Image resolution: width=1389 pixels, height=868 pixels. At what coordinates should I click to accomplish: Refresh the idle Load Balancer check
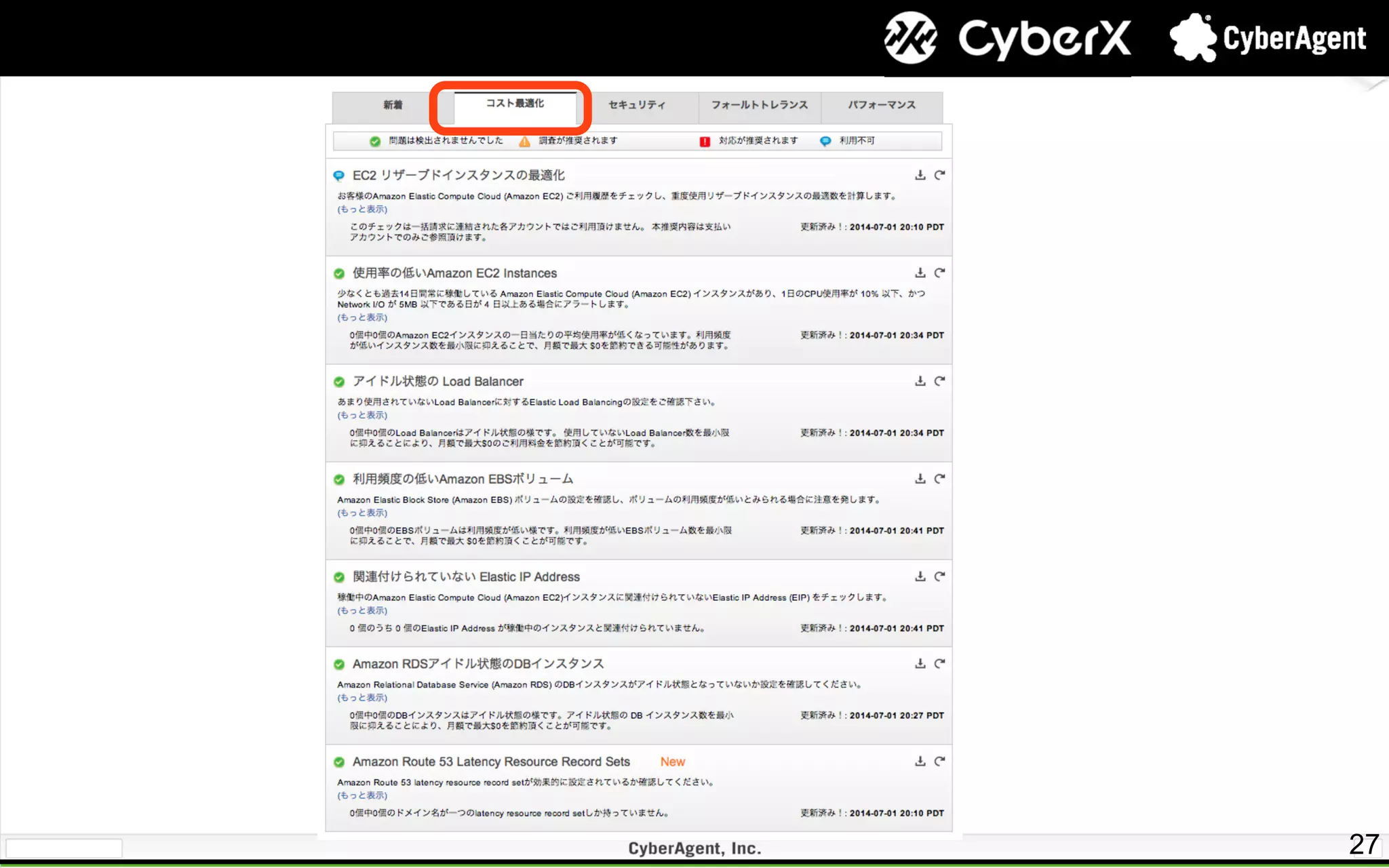(x=939, y=381)
